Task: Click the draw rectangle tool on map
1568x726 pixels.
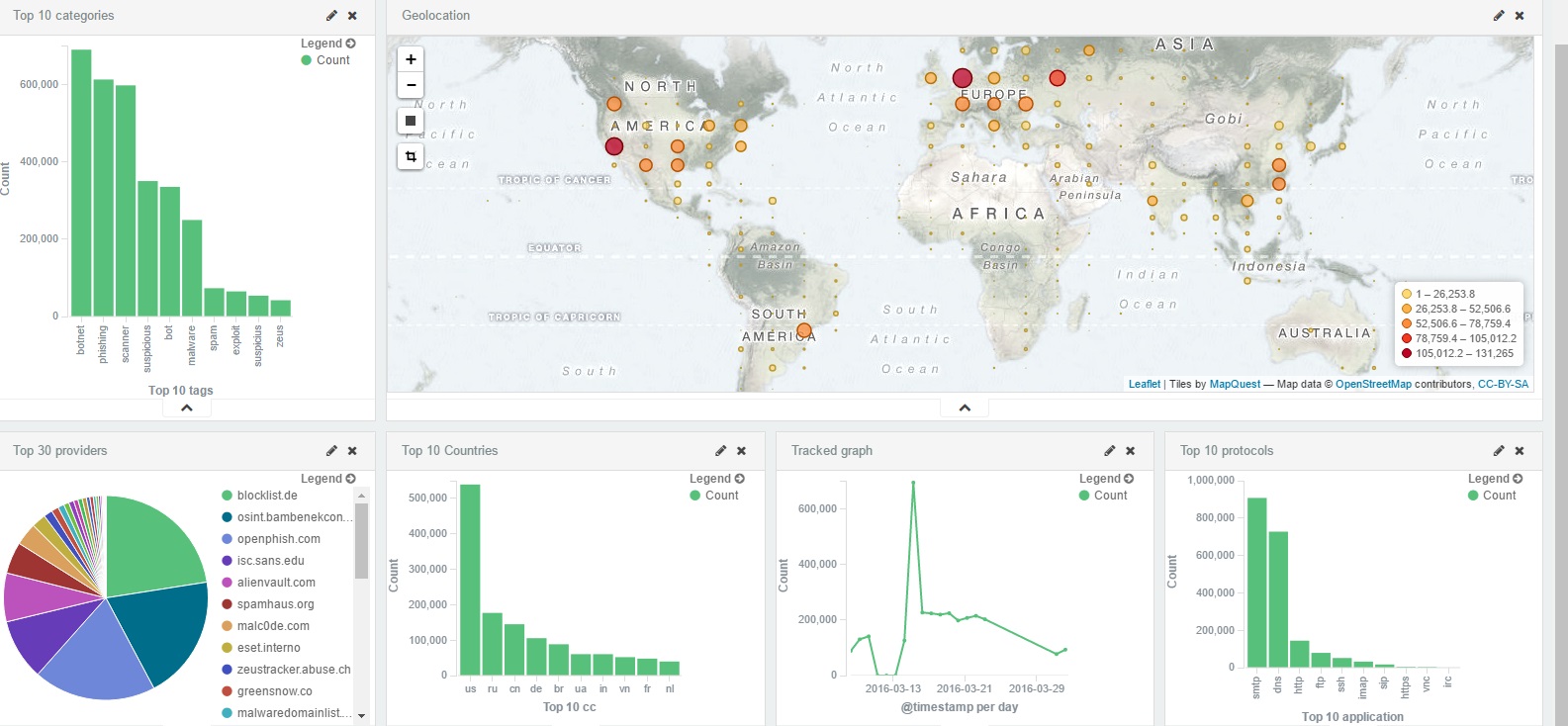Action: point(411,121)
